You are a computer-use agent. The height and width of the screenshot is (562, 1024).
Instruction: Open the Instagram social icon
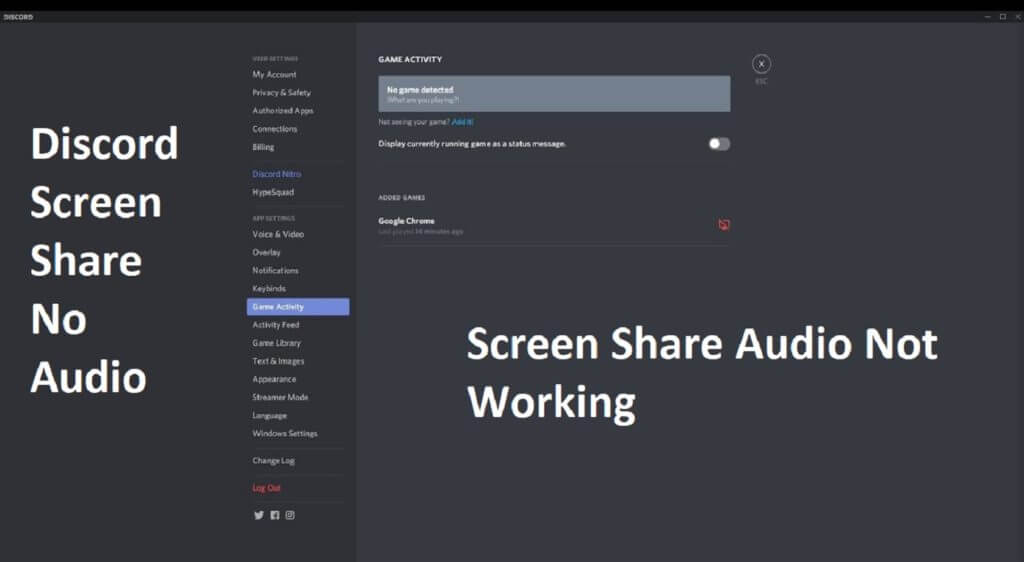coord(290,515)
